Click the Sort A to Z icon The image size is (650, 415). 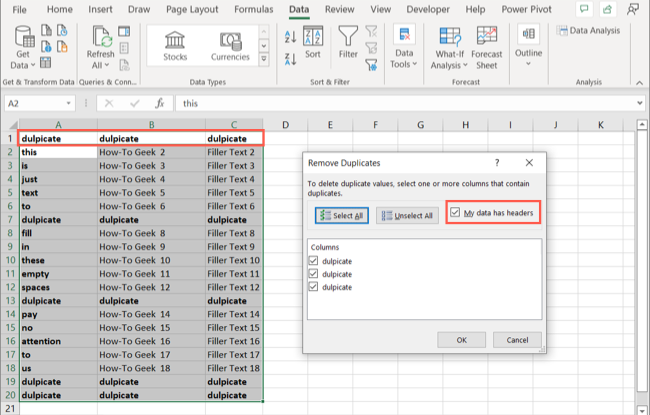click(x=289, y=35)
